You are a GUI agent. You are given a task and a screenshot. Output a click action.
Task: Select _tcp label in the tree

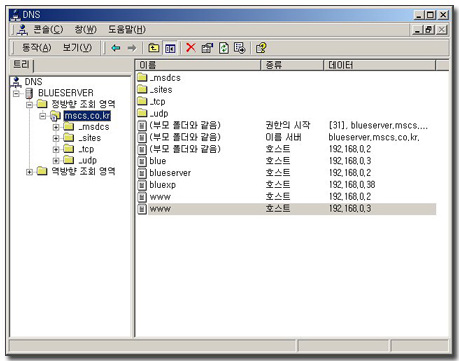[x=86, y=149]
